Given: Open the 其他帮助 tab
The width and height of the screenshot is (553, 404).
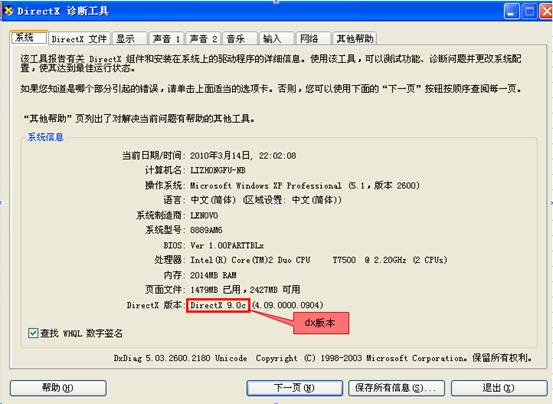Looking at the screenshot, I should (x=355, y=38).
